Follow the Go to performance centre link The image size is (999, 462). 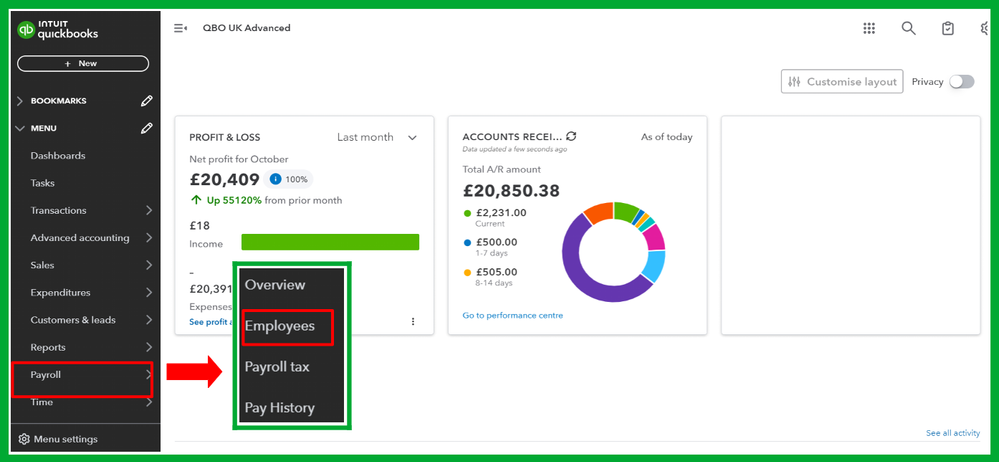[513, 315]
